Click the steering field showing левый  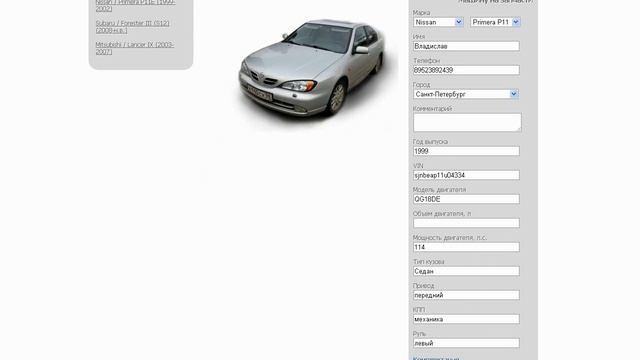click(466, 343)
